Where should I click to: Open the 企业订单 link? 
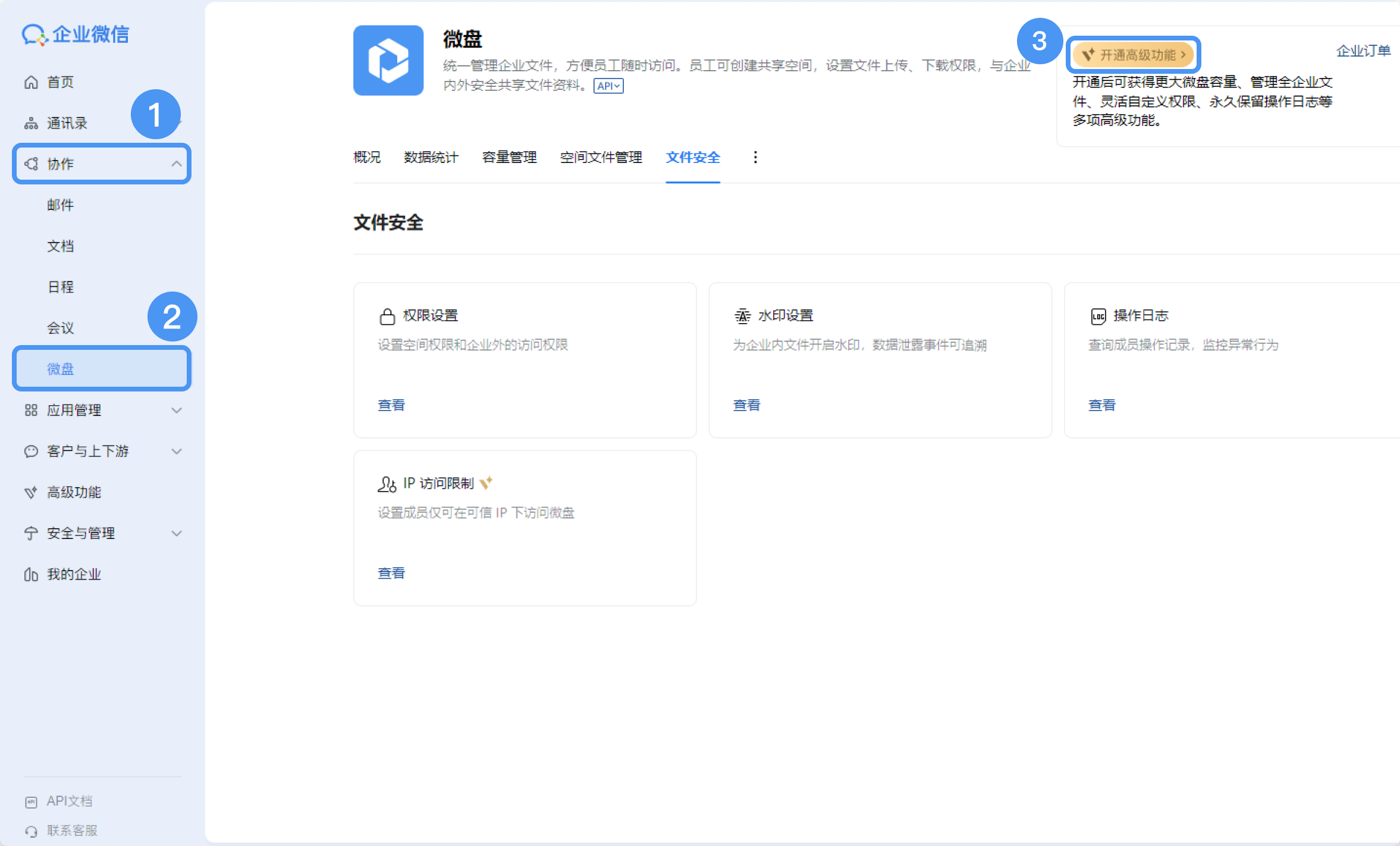(1363, 51)
